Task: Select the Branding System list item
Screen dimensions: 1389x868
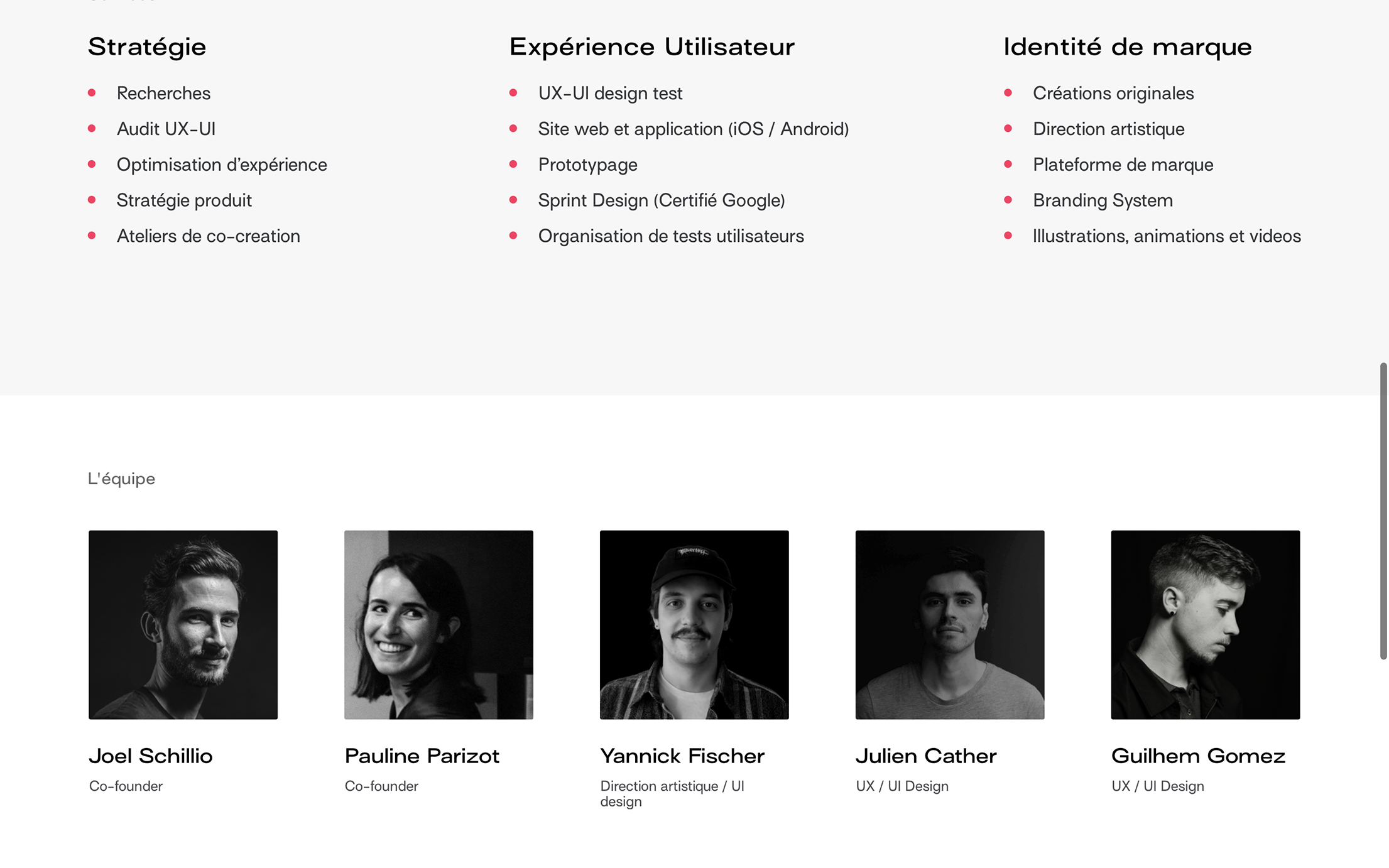Action: pyautogui.click(x=1103, y=200)
